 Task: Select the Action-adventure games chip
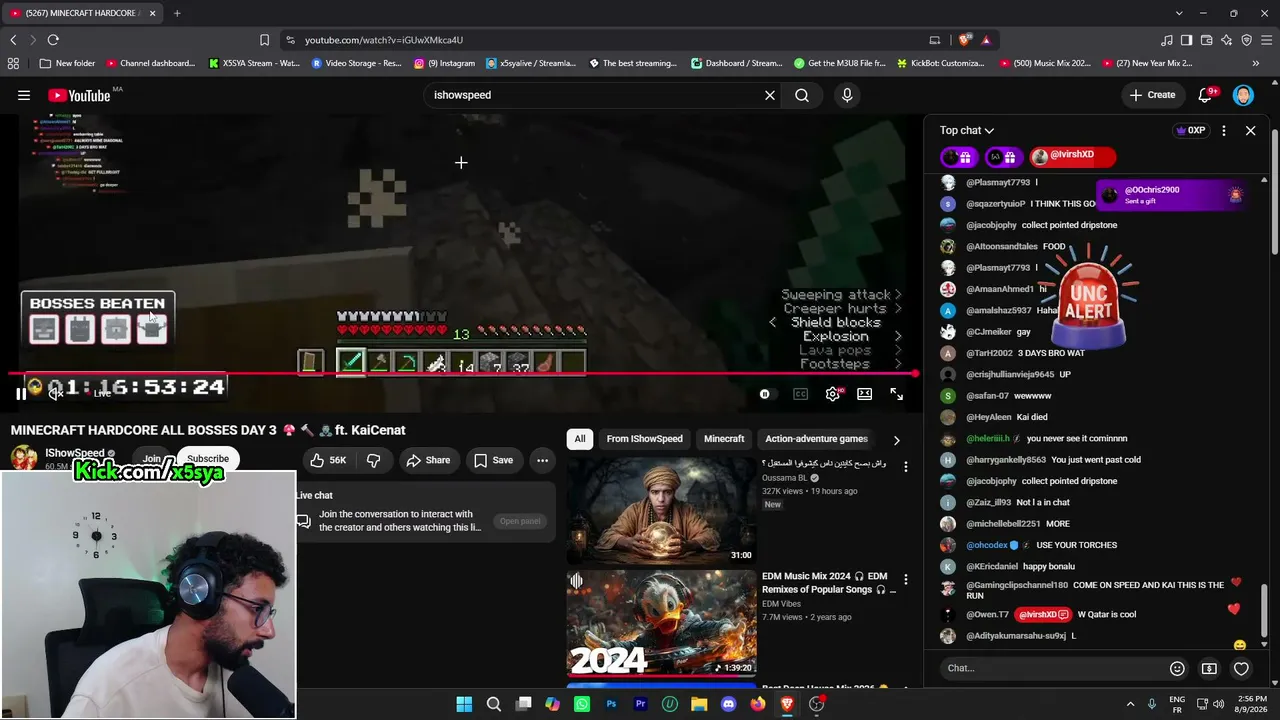tap(816, 439)
